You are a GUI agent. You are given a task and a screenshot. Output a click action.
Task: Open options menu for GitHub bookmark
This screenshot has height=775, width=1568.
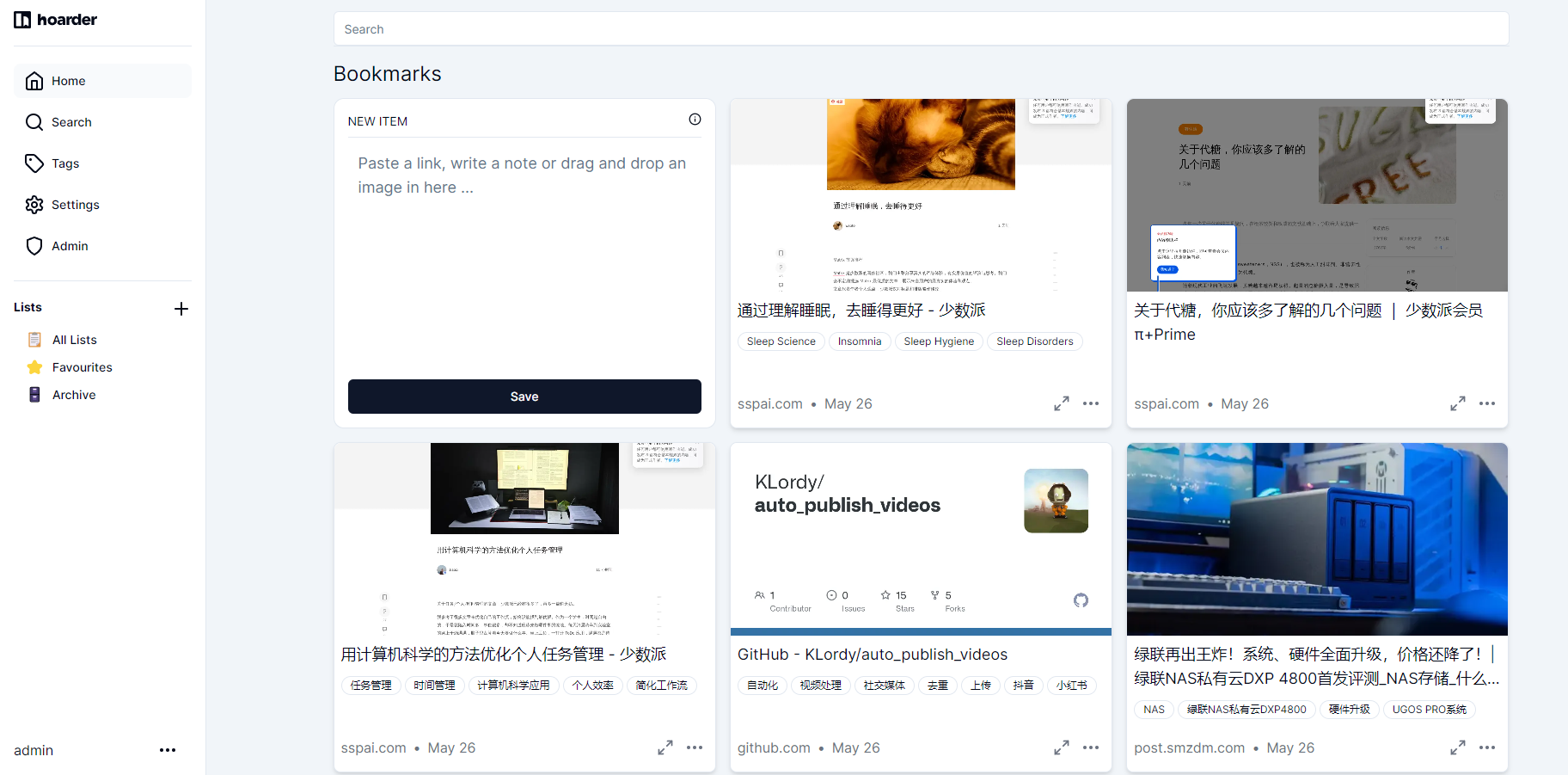(1091, 747)
